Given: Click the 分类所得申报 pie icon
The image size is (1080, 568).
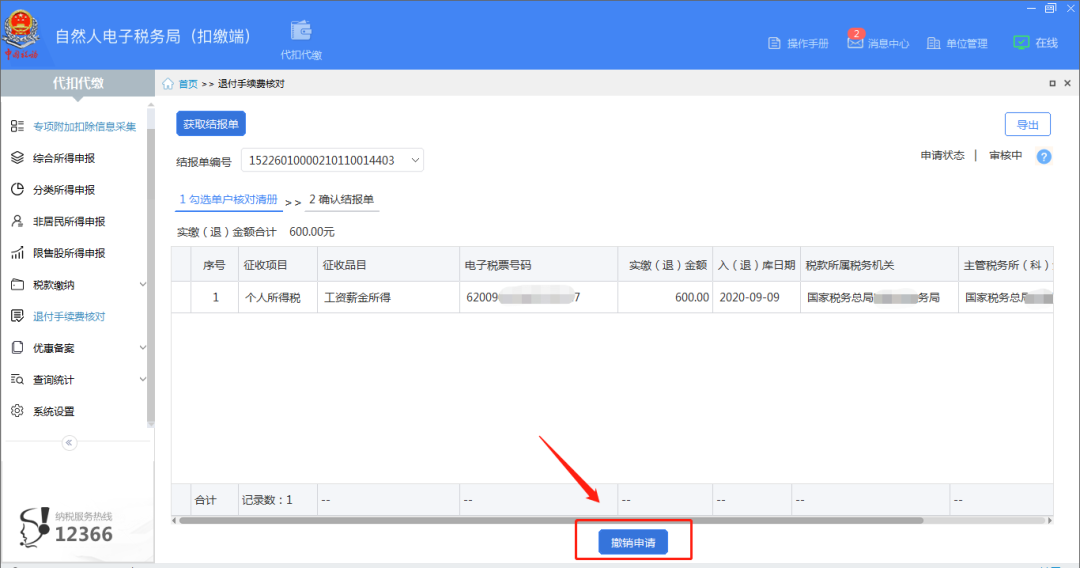Looking at the screenshot, I should (17, 189).
